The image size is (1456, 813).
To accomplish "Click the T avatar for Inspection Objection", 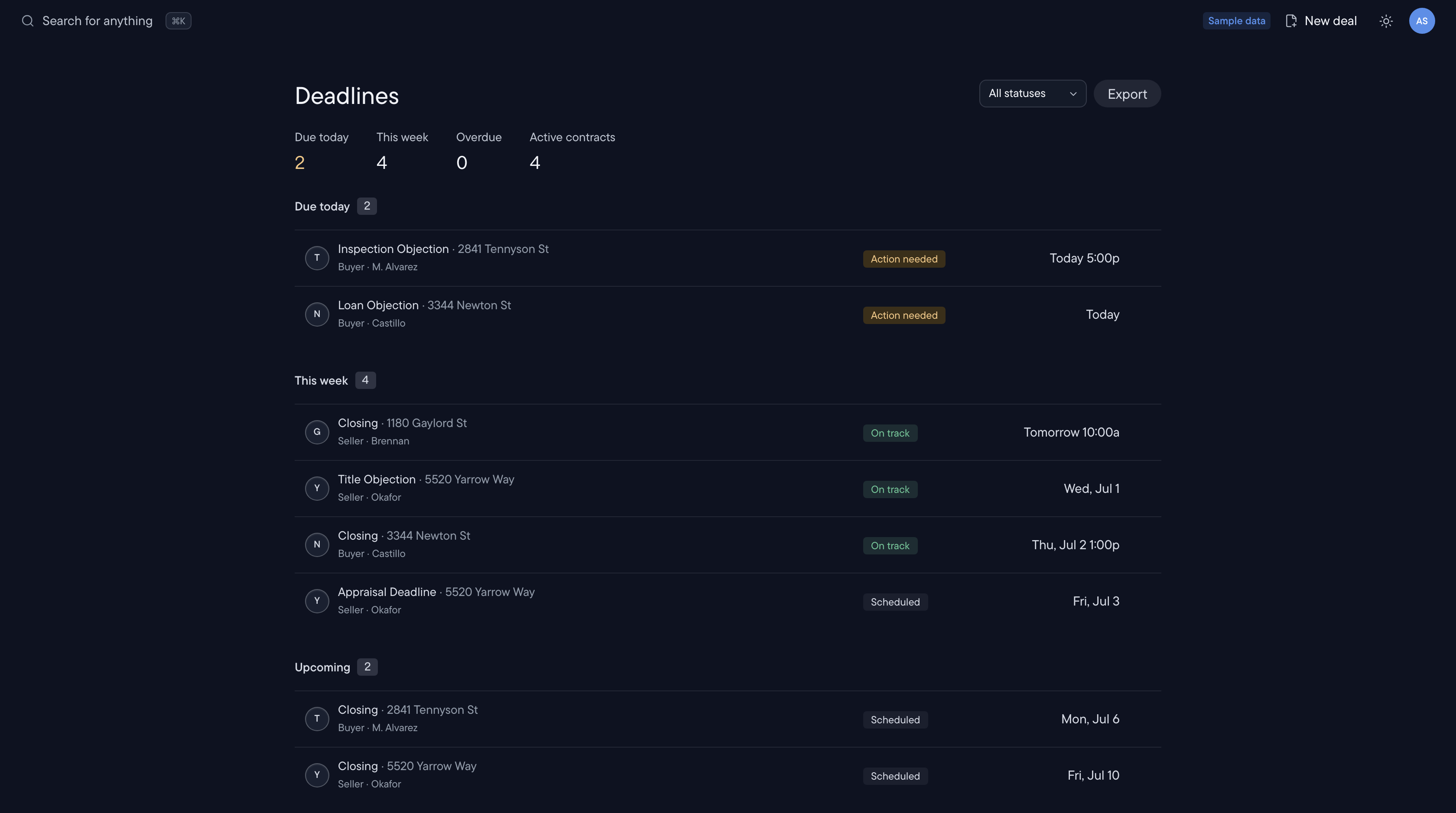I will 317,258.
